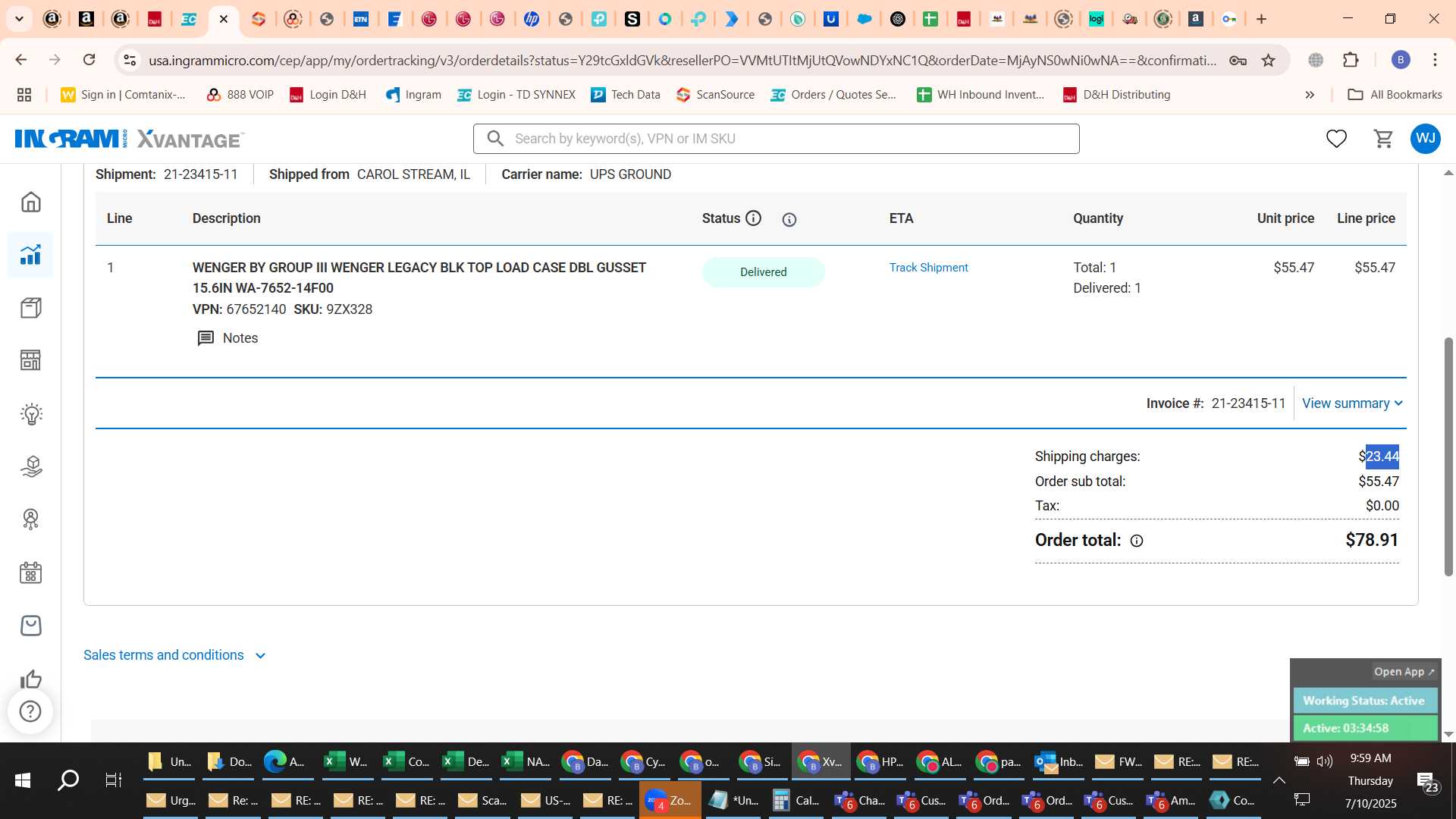Bookmark this page with the star icon
The width and height of the screenshot is (1456, 819).
click(1268, 60)
